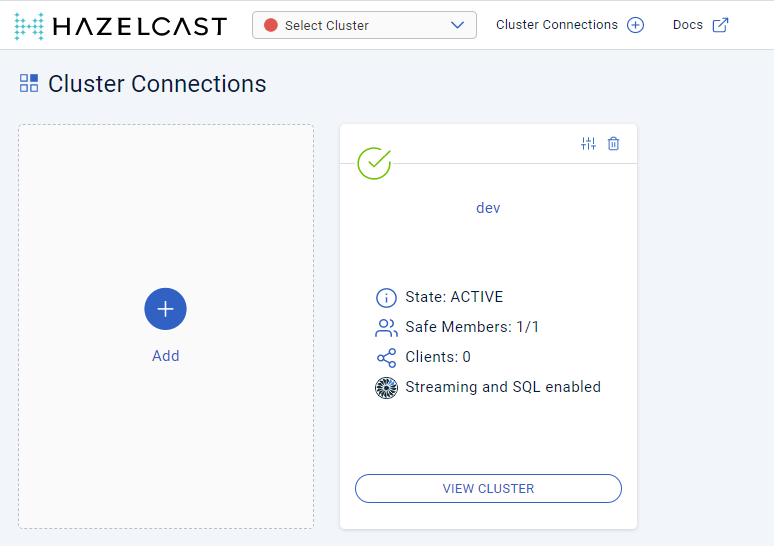Click the Clients share icon
This screenshot has height=546, width=774.
[386, 357]
